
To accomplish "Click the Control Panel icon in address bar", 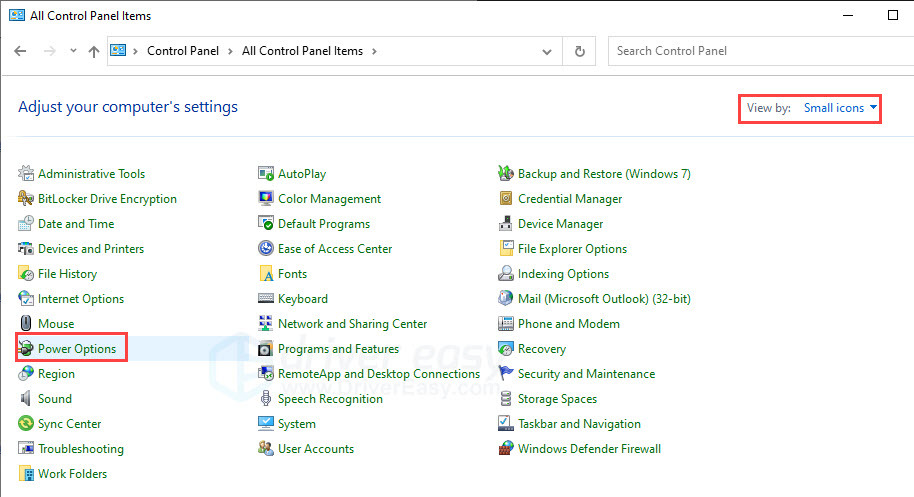I will [x=118, y=51].
